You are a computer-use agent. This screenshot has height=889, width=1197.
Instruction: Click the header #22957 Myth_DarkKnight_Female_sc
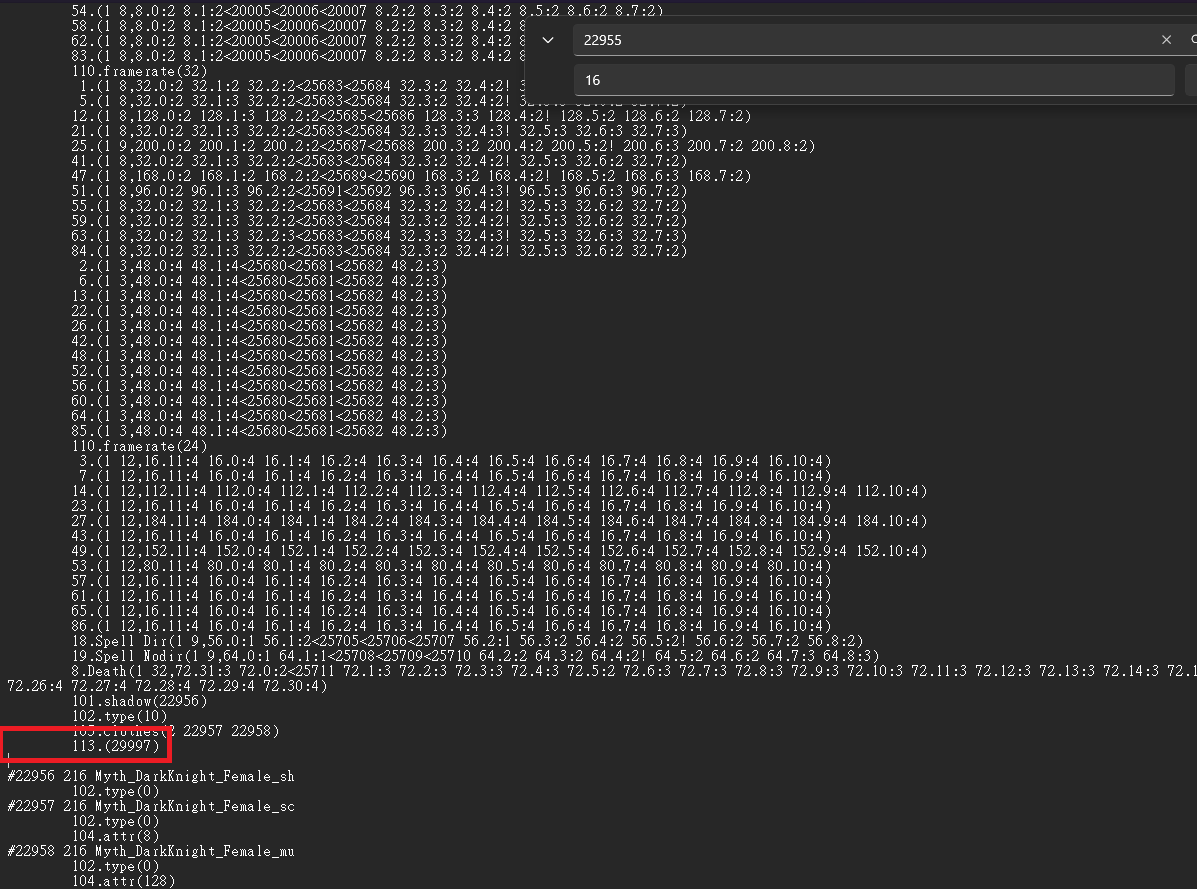point(151,806)
